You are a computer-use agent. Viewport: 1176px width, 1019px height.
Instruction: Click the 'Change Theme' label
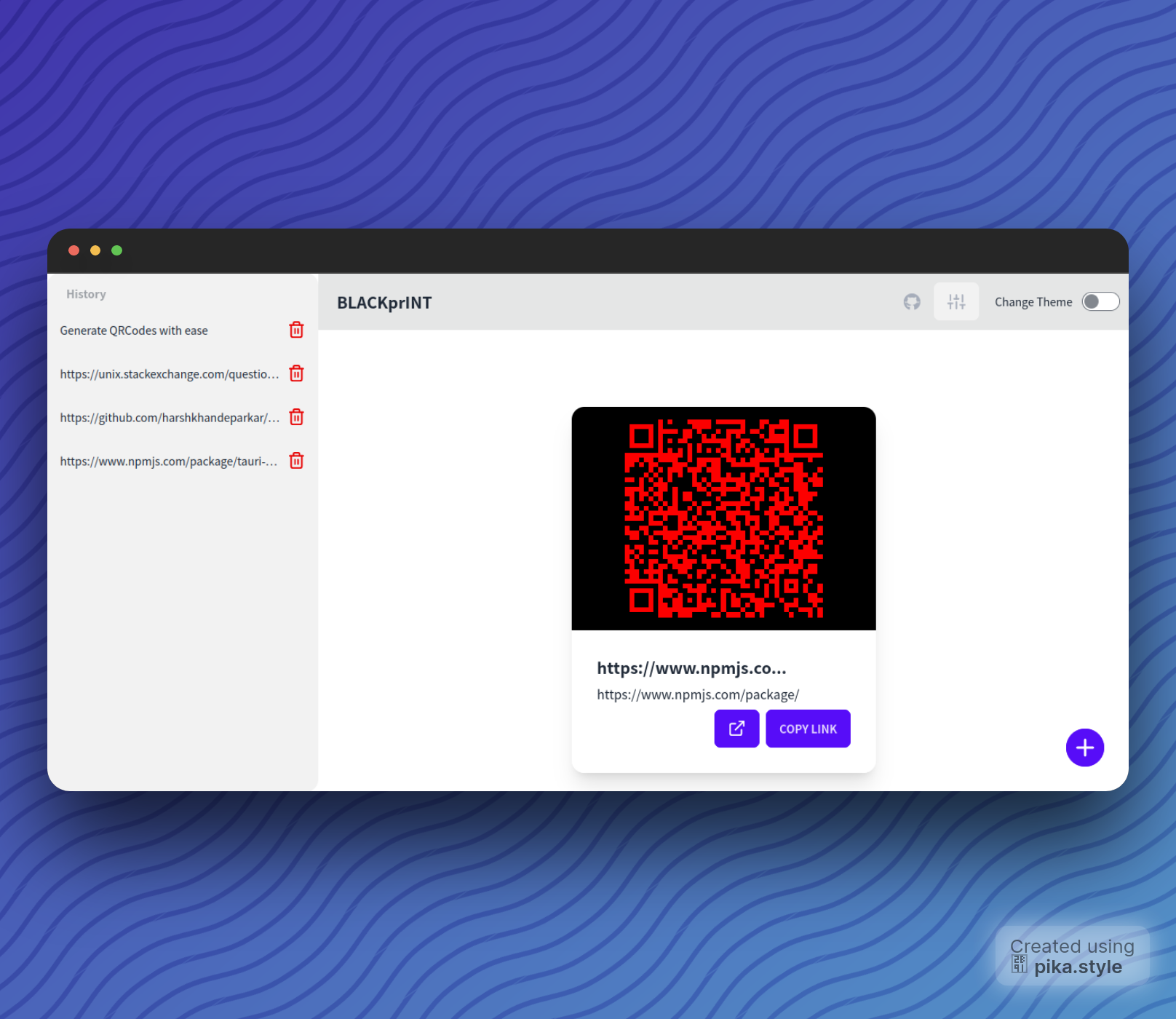[x=1033, y=302]
